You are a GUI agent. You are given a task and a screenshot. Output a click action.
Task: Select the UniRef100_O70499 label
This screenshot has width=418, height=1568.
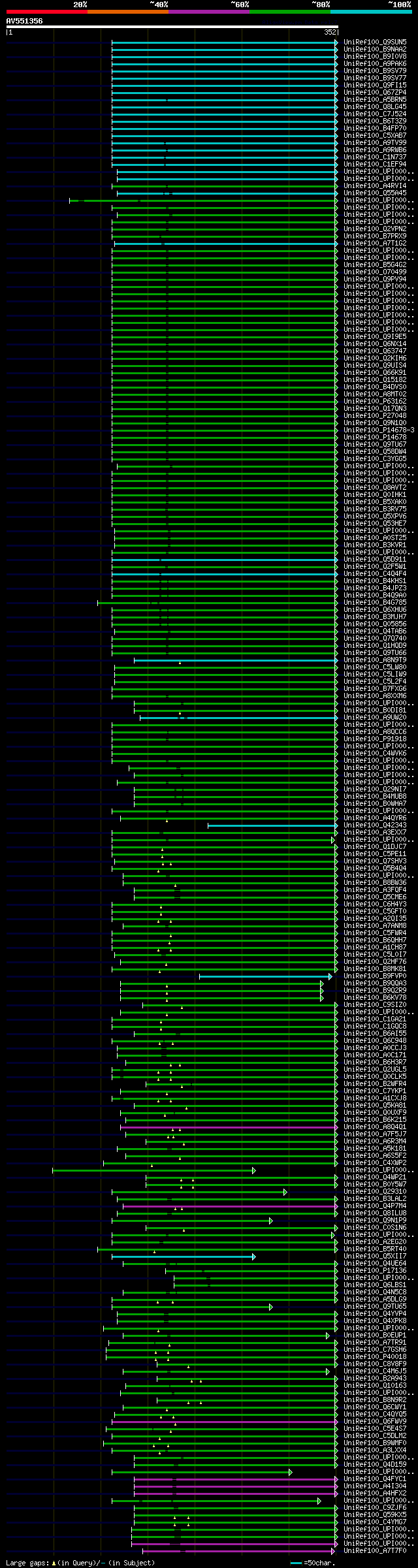[x=375, y=272]
